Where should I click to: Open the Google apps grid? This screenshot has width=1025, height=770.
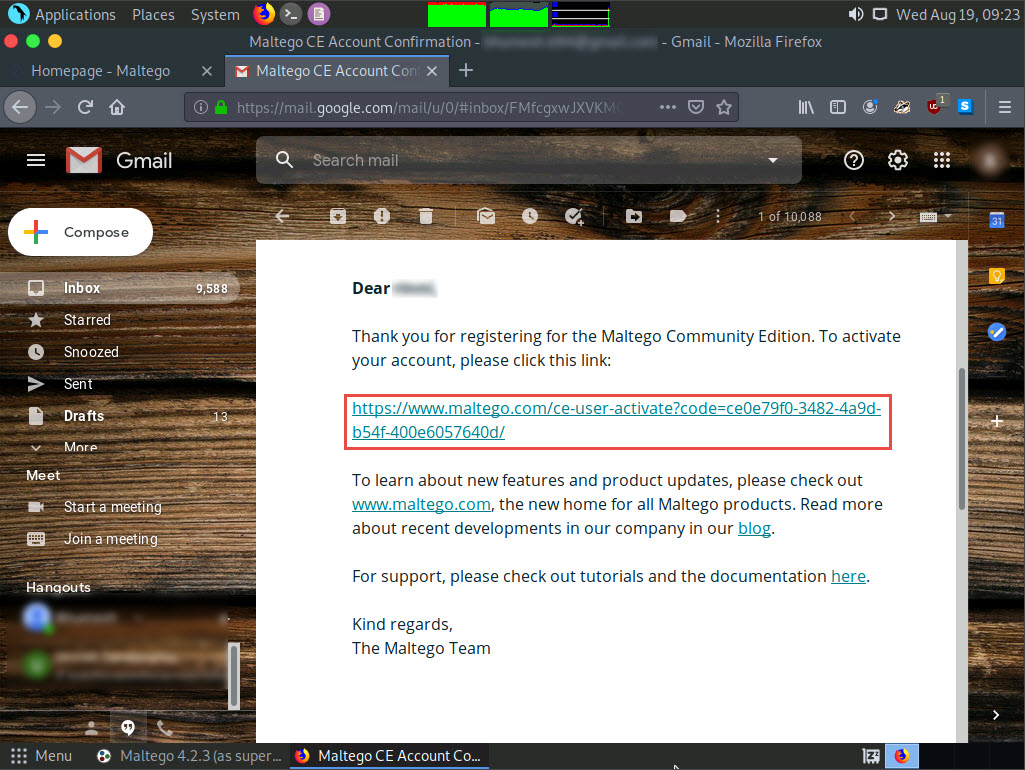[942, 160]
